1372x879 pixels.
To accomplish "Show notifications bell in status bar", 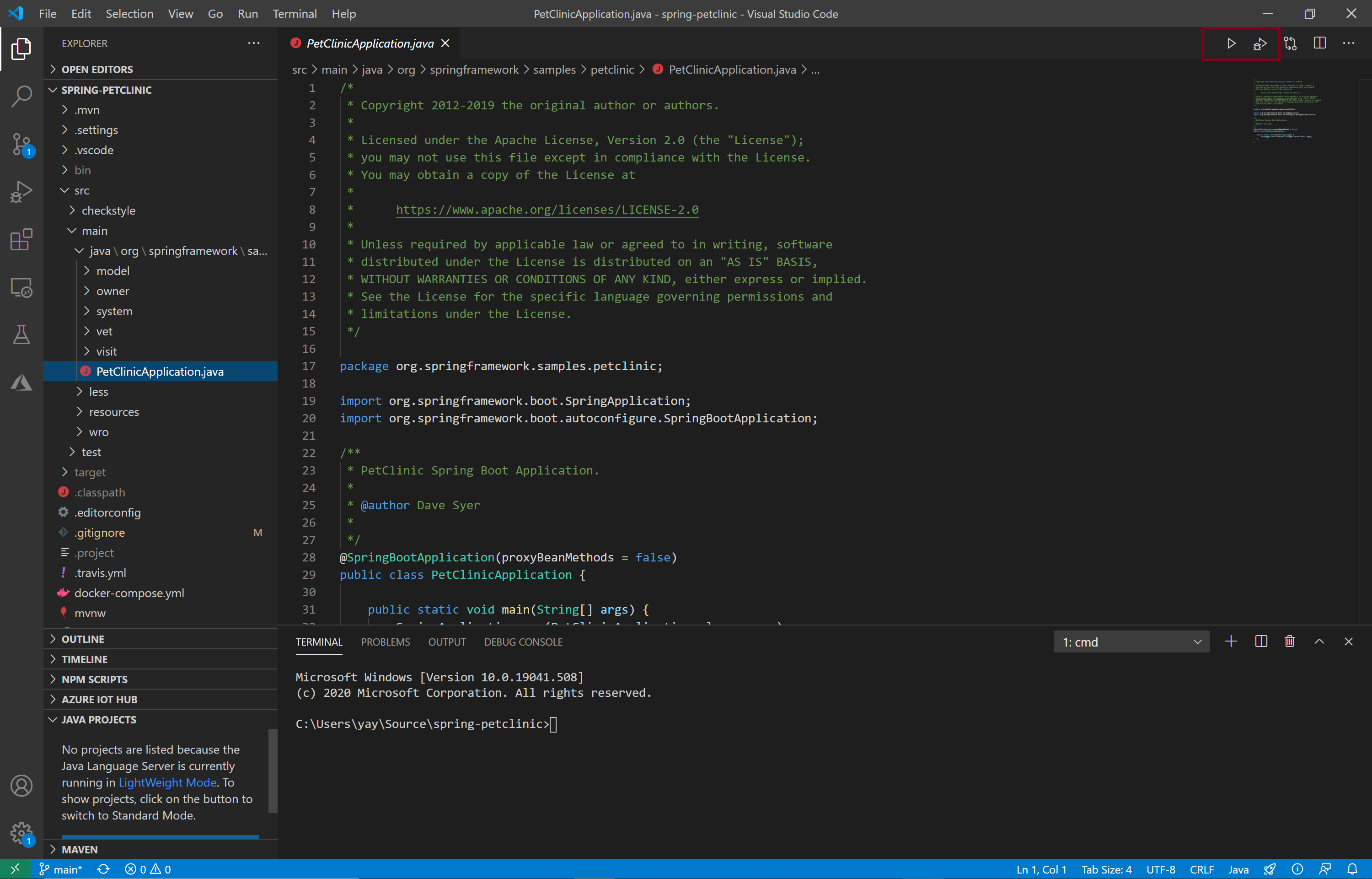I will (x=1353, y=869).
